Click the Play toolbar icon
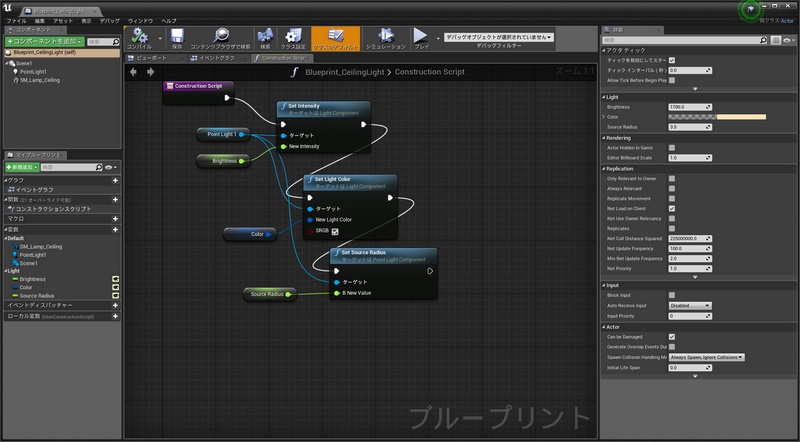This screenshot has height=442, width=800. pyautogui.click(x=420, y=36)
